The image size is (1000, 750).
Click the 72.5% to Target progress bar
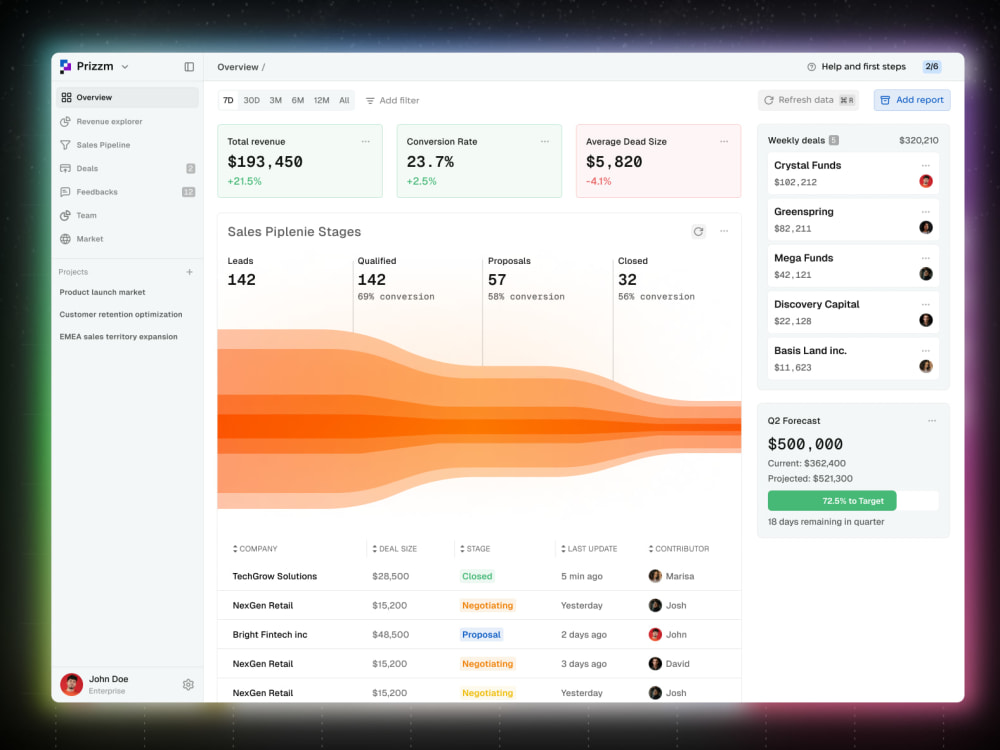pyautogui.click(x=853, y=501)
